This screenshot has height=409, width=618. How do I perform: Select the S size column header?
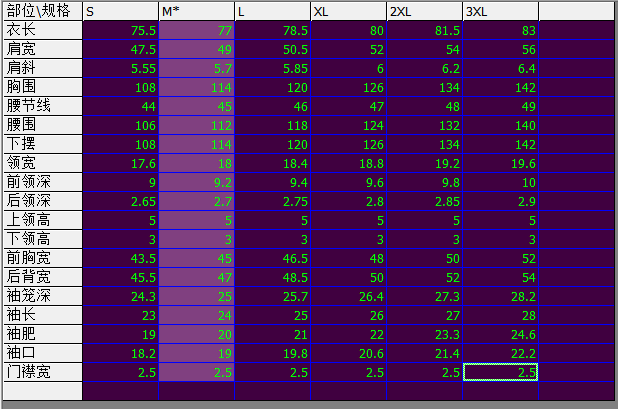coord(121,11)
